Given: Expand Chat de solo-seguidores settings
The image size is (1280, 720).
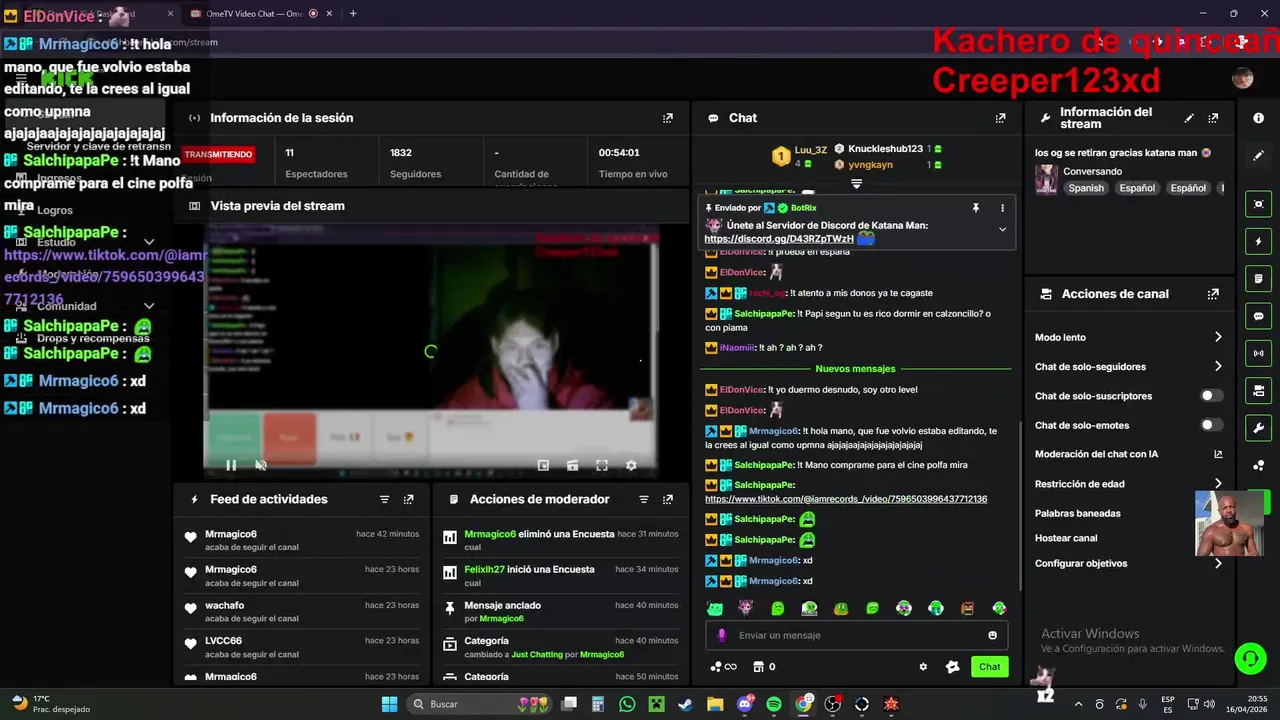Looking at the screenshot, I should 1218,367.
